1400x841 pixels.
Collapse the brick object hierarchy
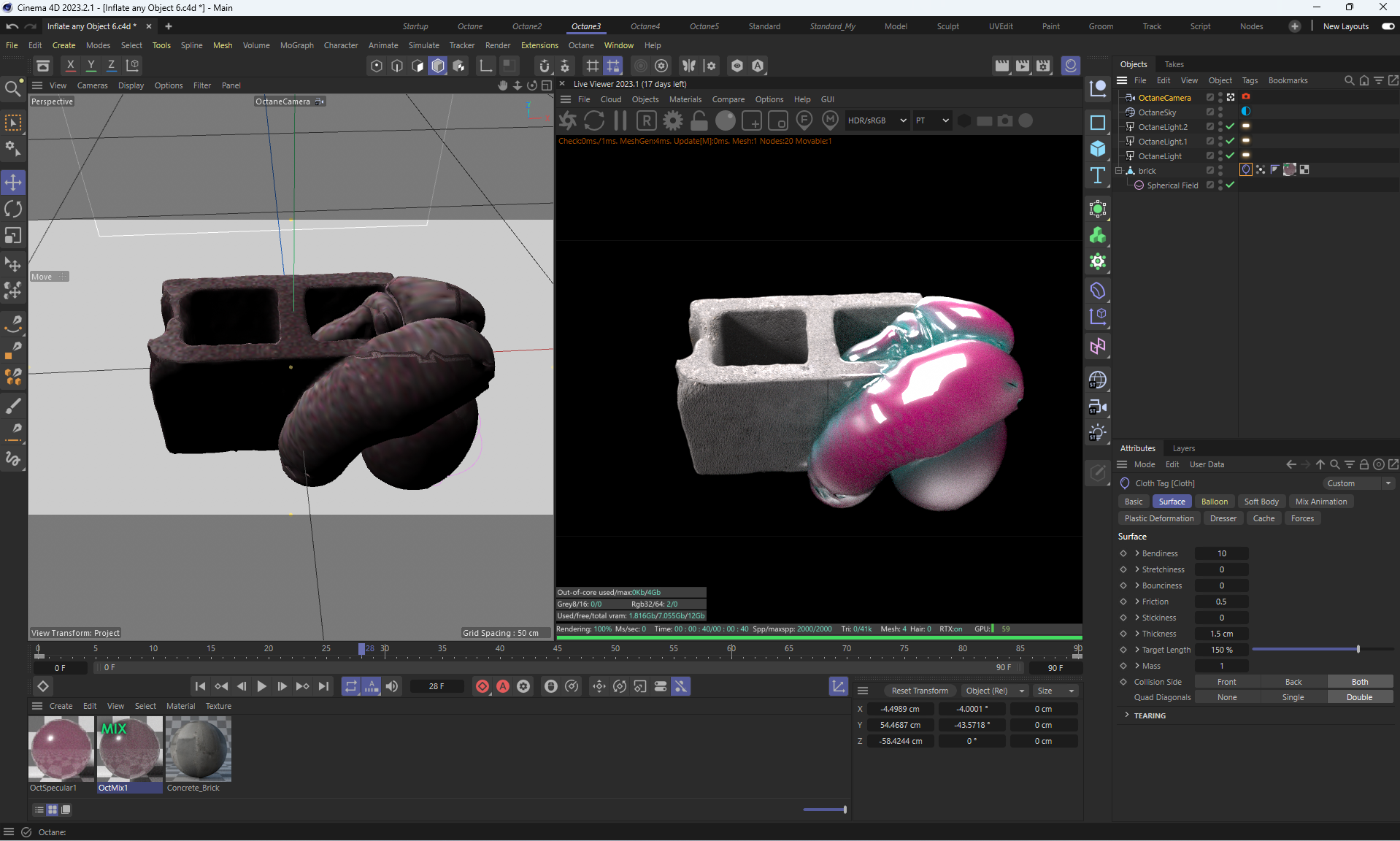point(1118,170)
